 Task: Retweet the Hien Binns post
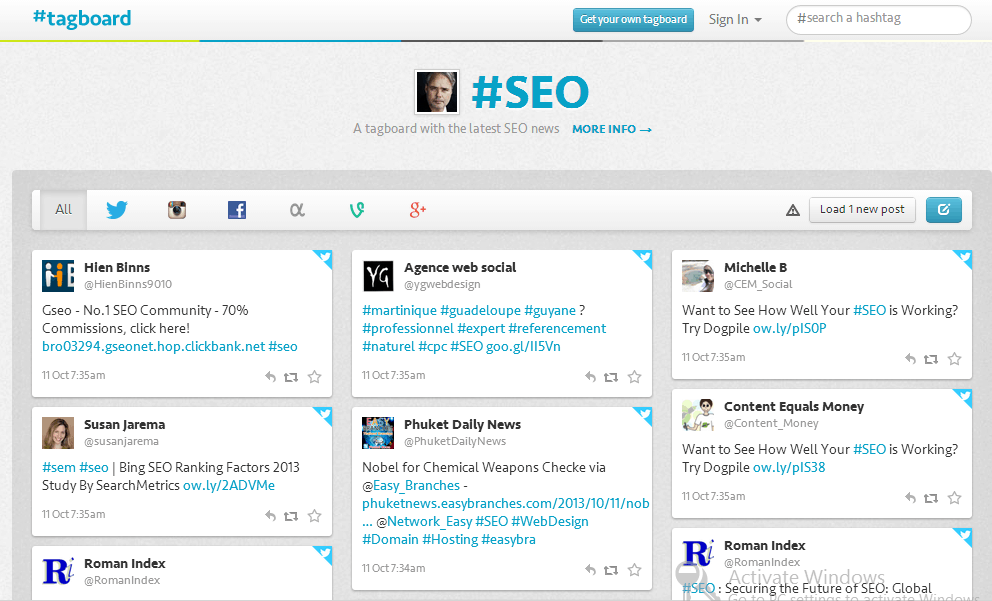291,377
